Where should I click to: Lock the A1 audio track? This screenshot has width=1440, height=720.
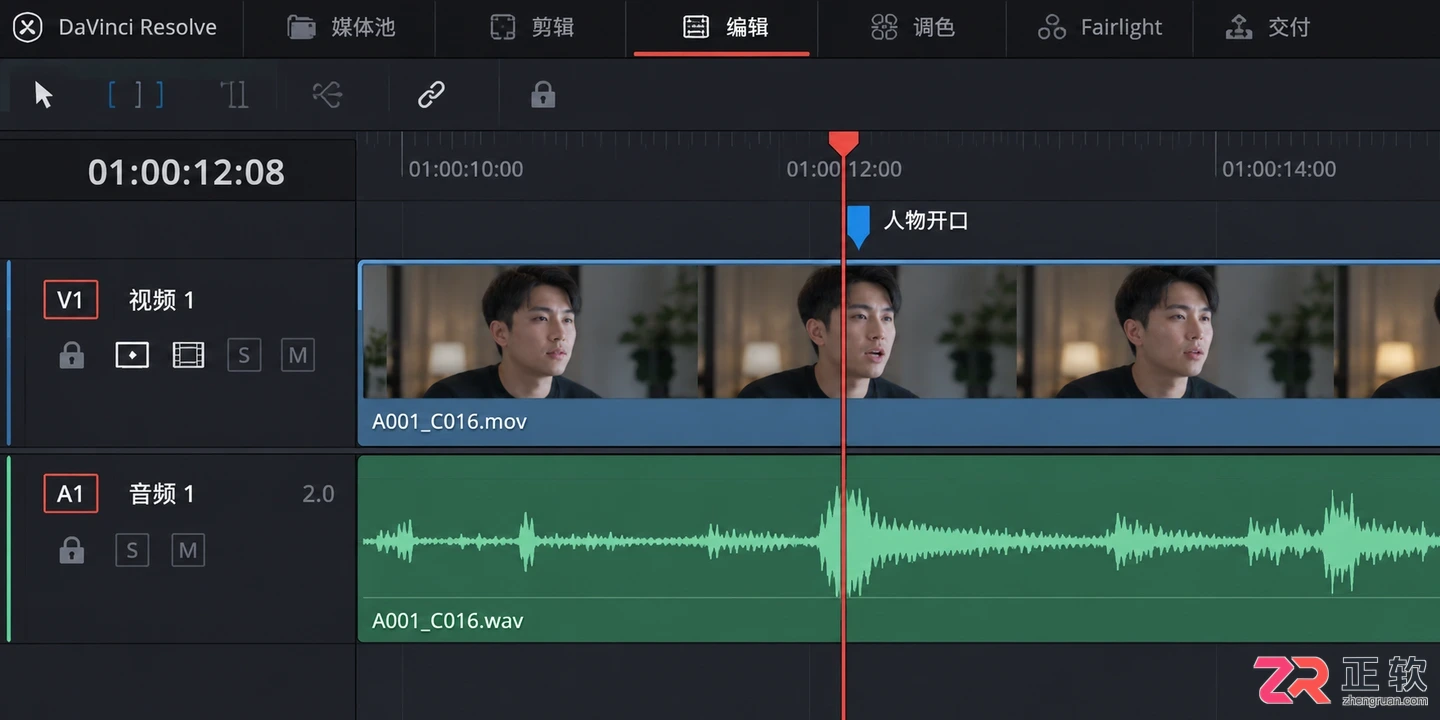72,550
